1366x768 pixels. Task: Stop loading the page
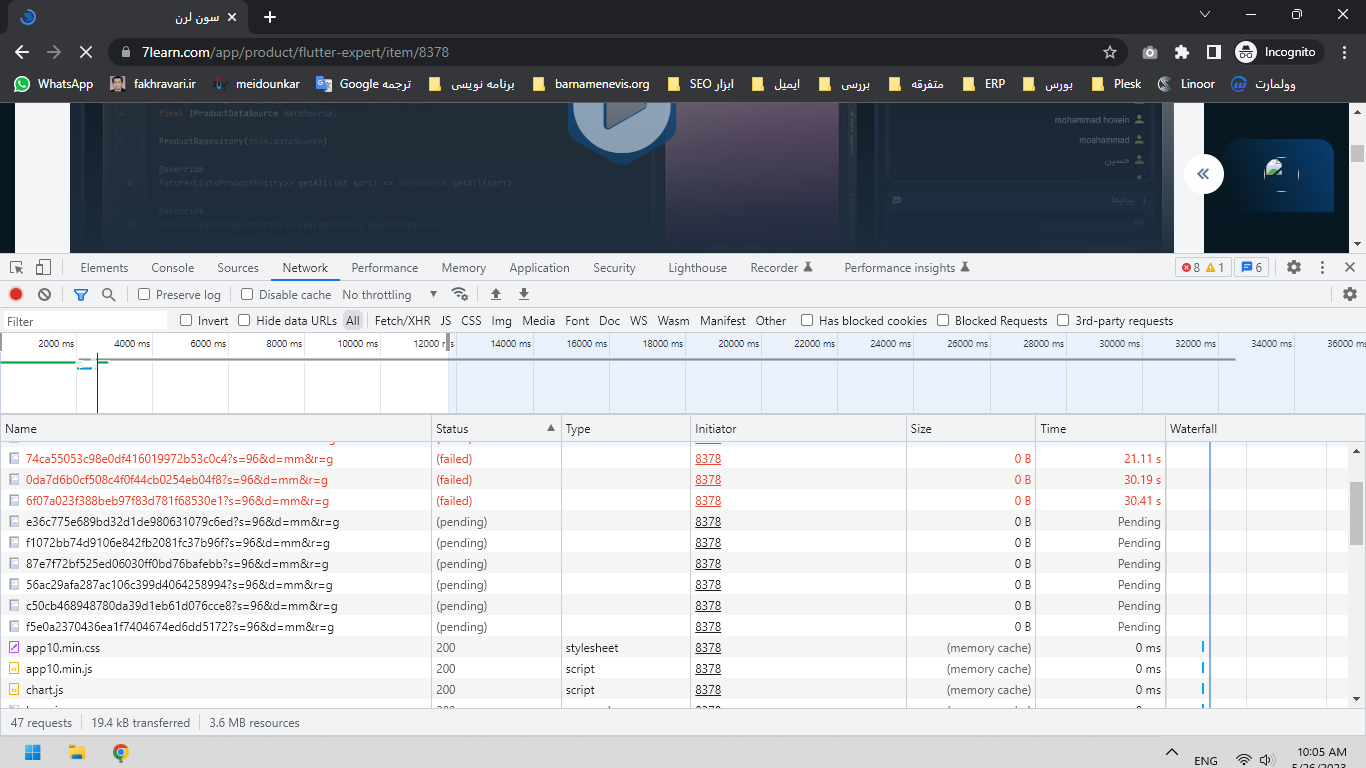click(86, 52)
